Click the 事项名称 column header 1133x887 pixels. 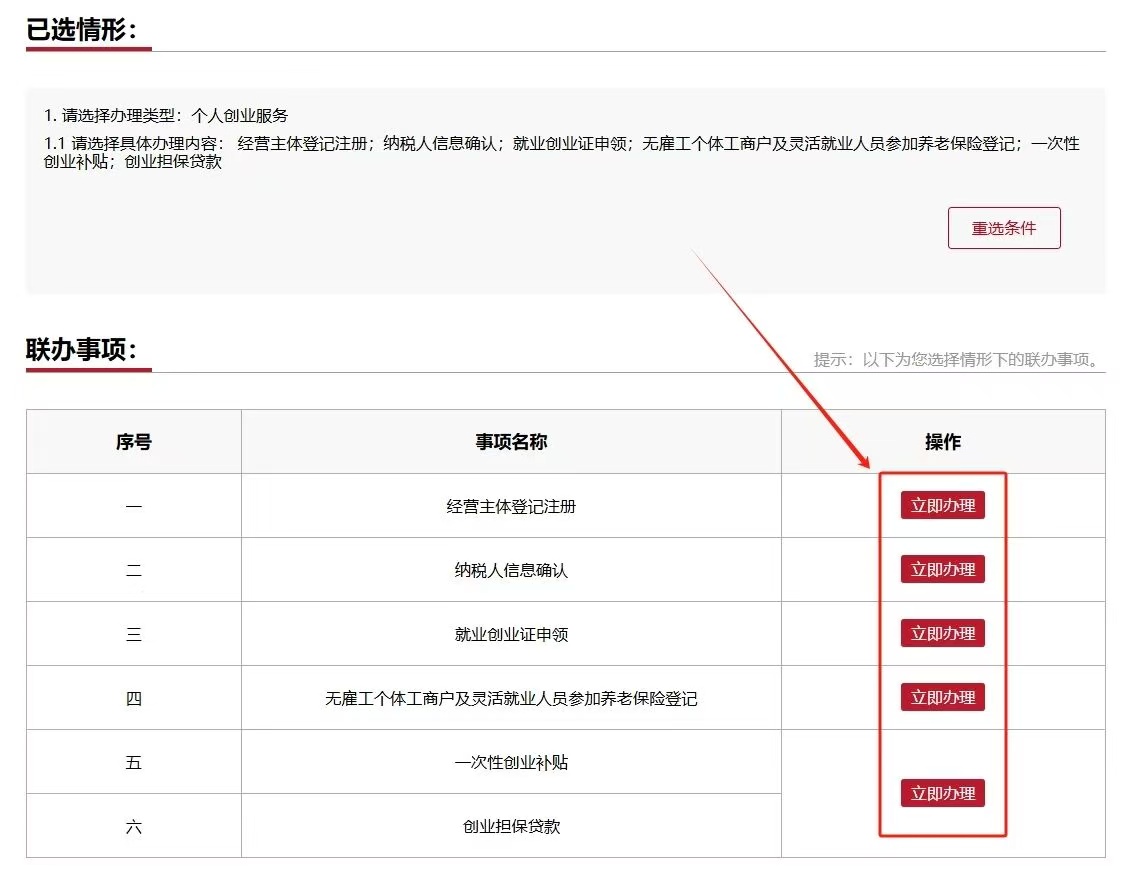coord(511,442)
